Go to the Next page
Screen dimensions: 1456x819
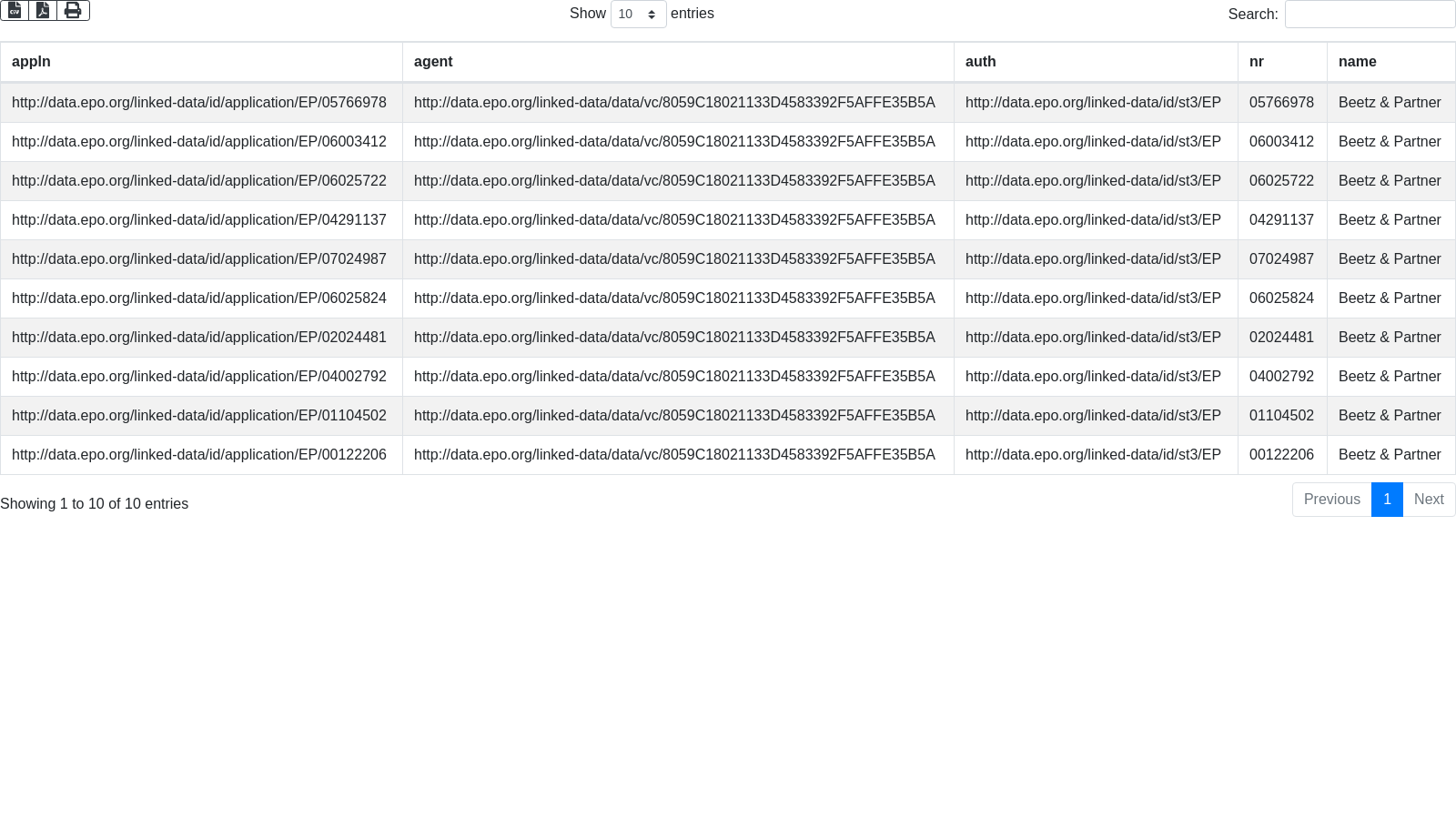1429,500
